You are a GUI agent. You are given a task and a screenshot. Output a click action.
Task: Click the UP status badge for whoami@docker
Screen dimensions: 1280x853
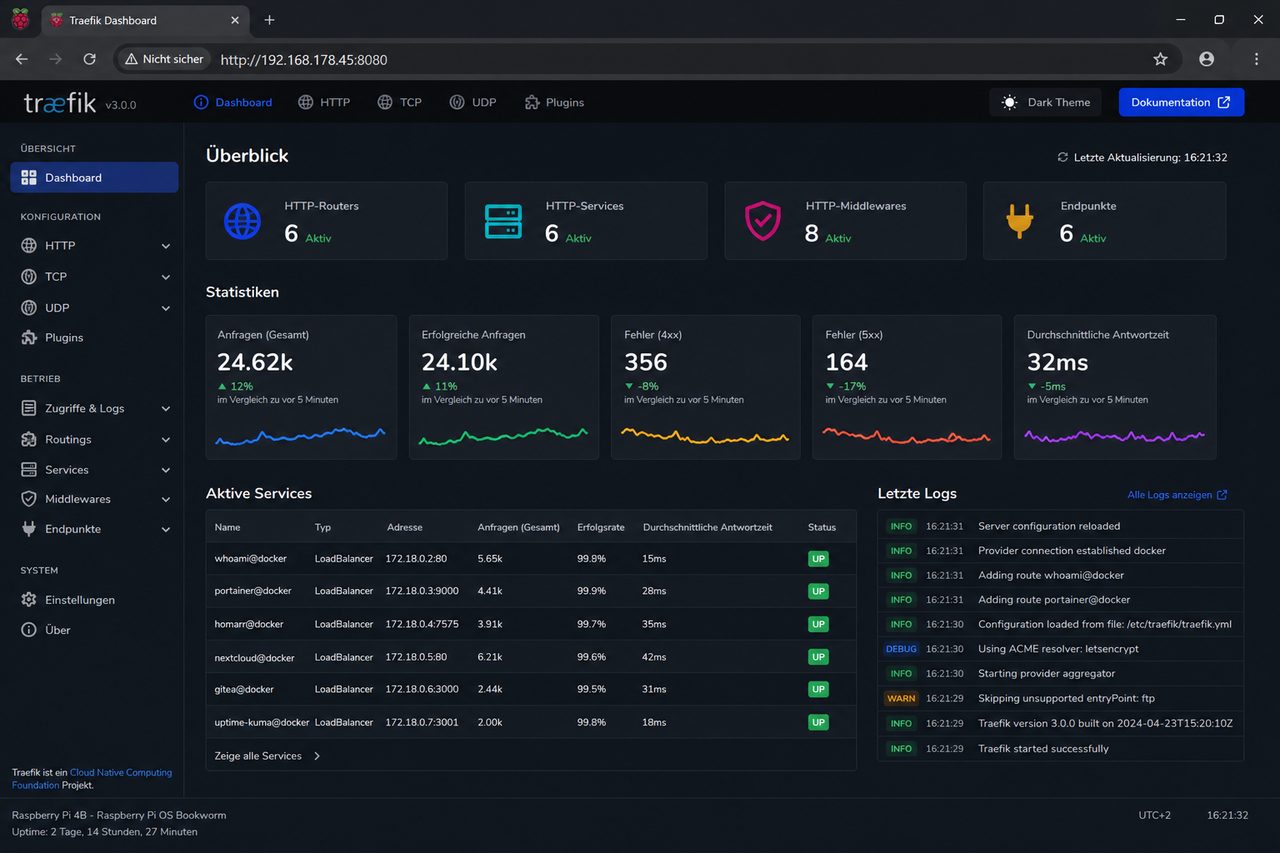[819, 559]
